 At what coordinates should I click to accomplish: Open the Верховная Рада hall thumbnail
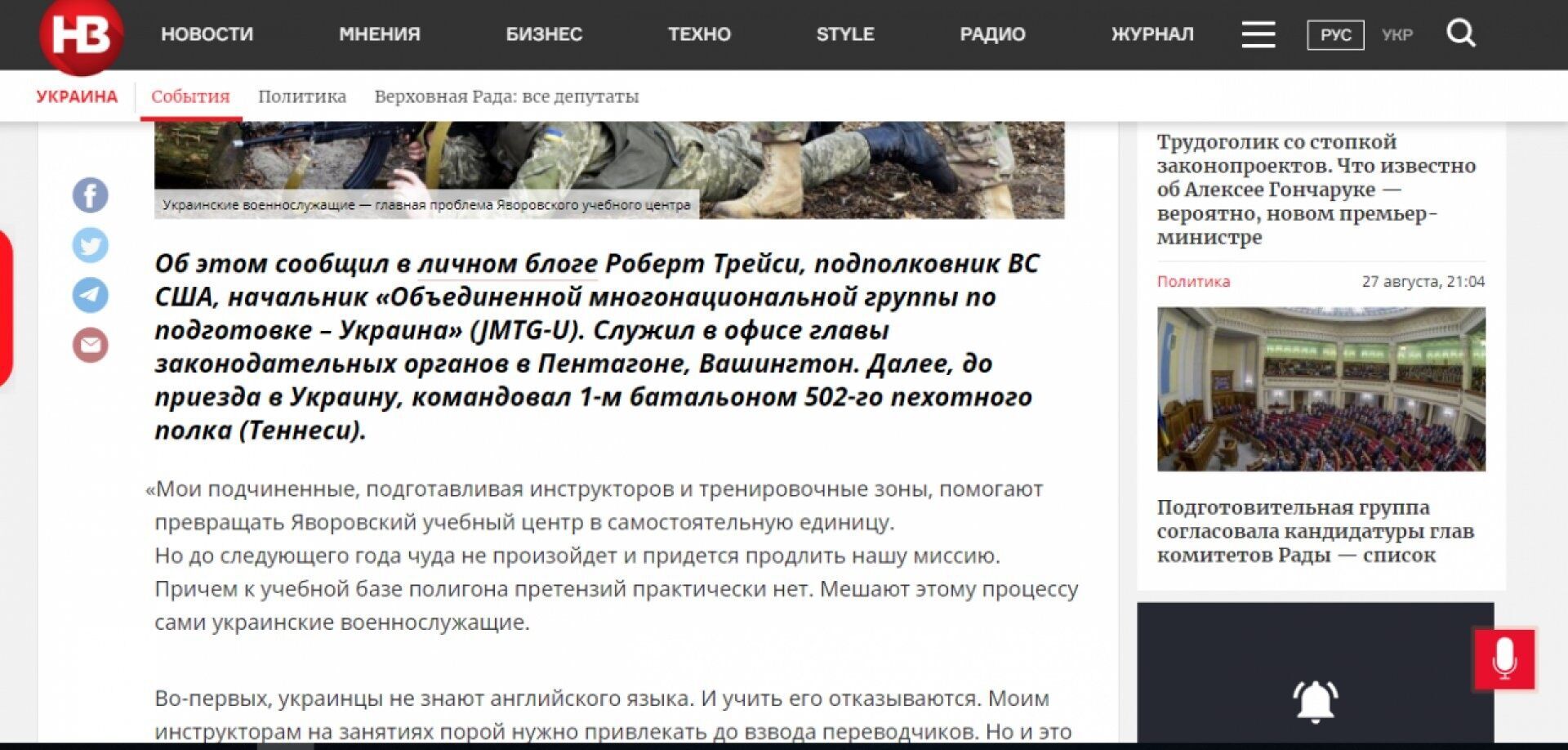click(1321, 389)
